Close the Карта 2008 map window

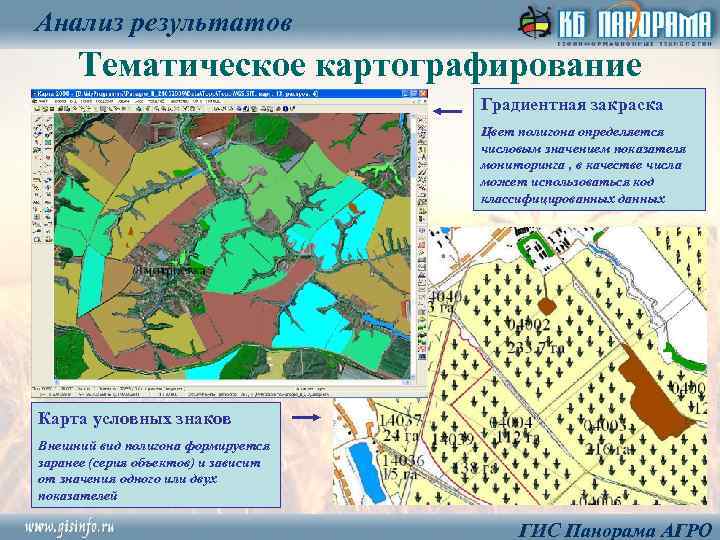click(x=423, y=94)
